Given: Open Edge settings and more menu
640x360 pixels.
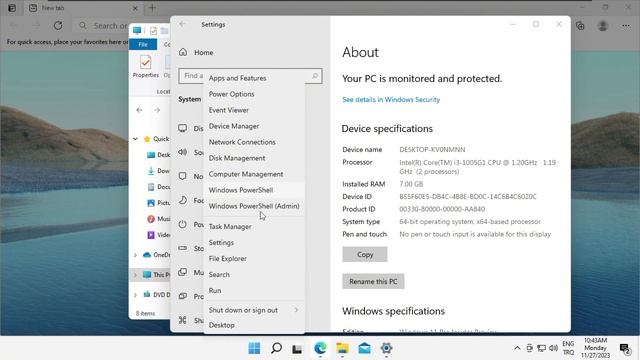Looking at the screenshot, I should point(626,26).
